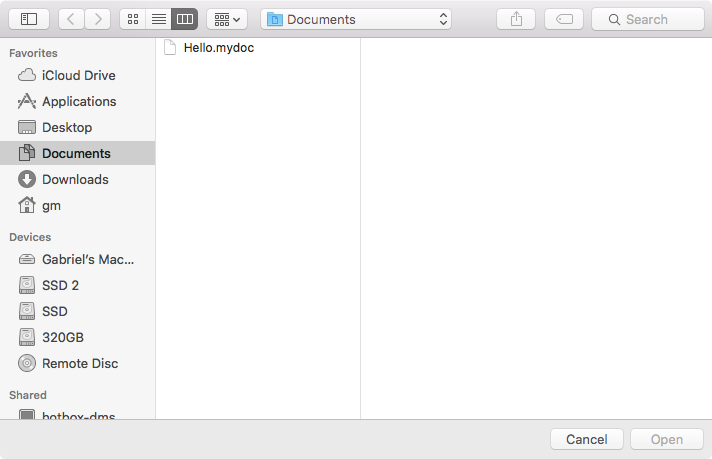Click the Cancel button

[x=586, y=439]
